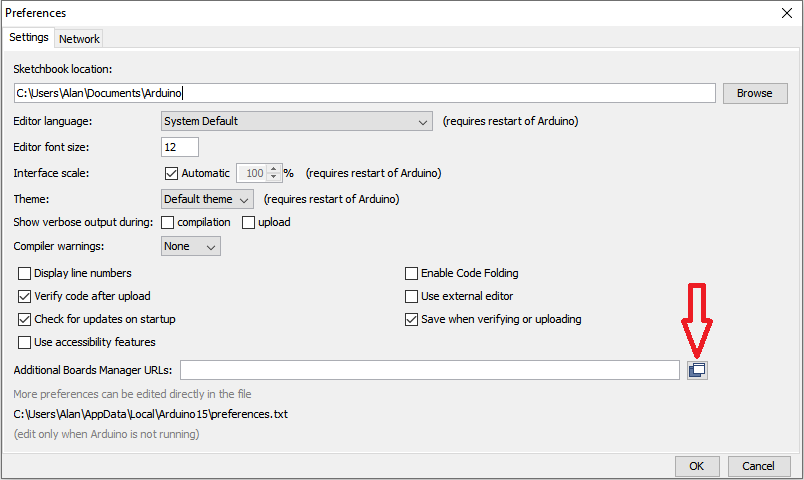Decrease interface scale with down arrow

click(x=274, y=177)
